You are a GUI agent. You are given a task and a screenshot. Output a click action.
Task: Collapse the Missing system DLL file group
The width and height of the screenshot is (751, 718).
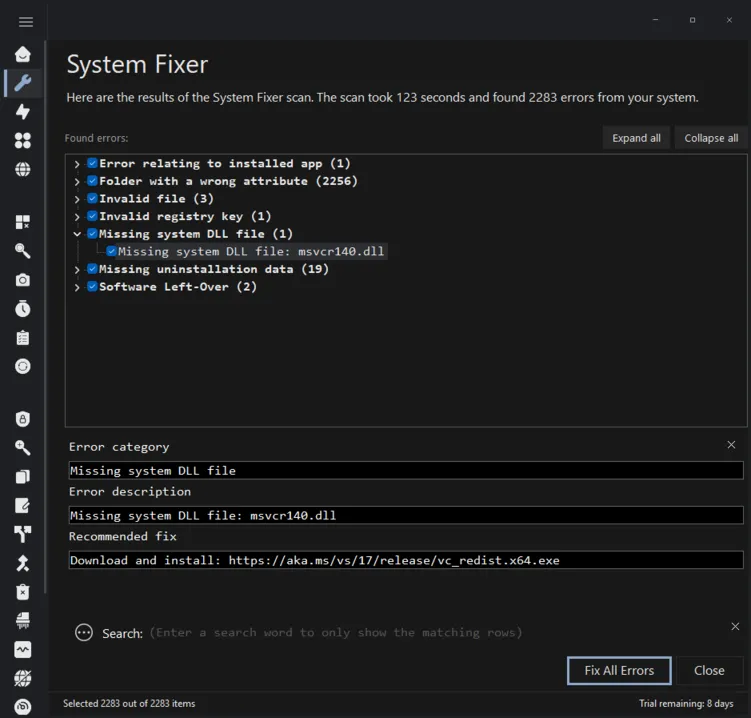point(77,234)
